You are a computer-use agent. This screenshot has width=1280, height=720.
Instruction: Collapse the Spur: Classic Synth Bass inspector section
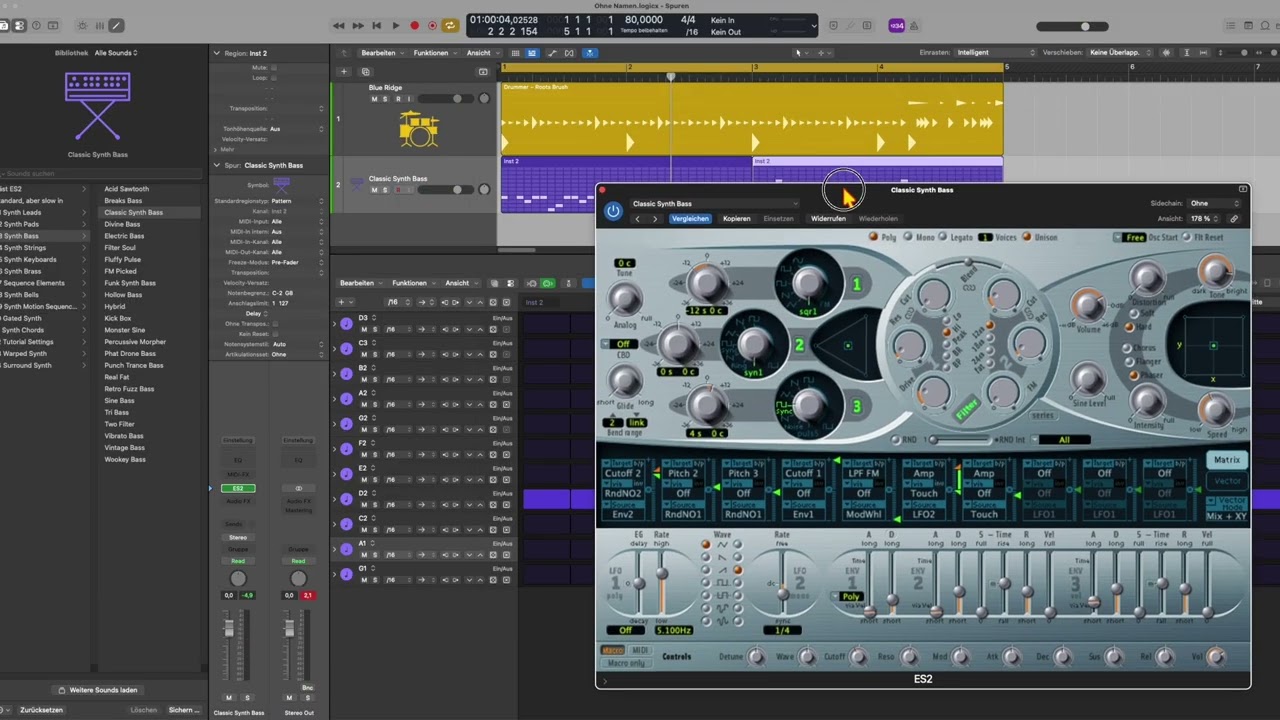point(216,165)
